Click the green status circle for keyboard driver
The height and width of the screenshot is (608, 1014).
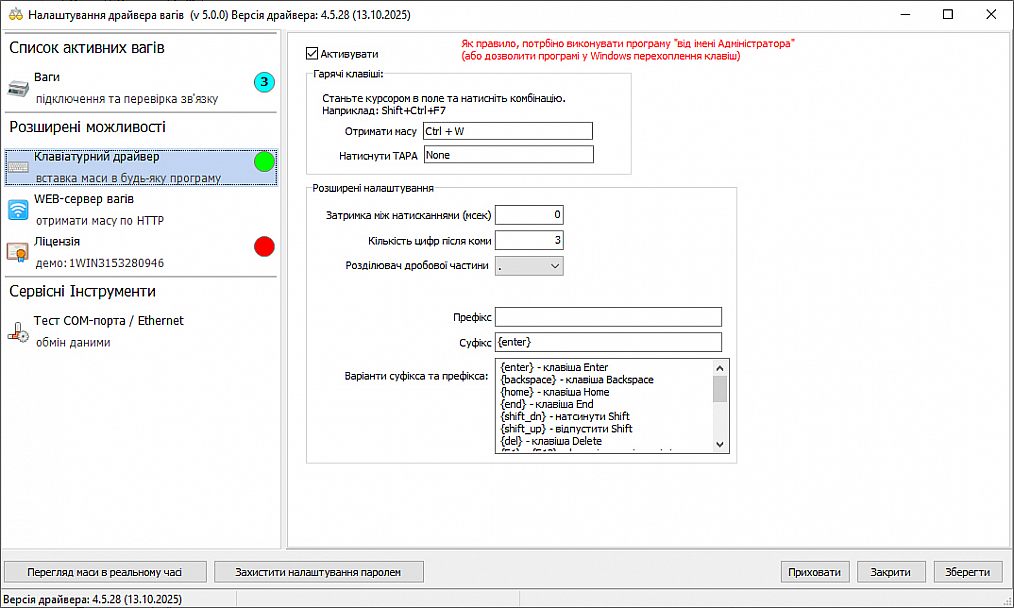point(264,162)
